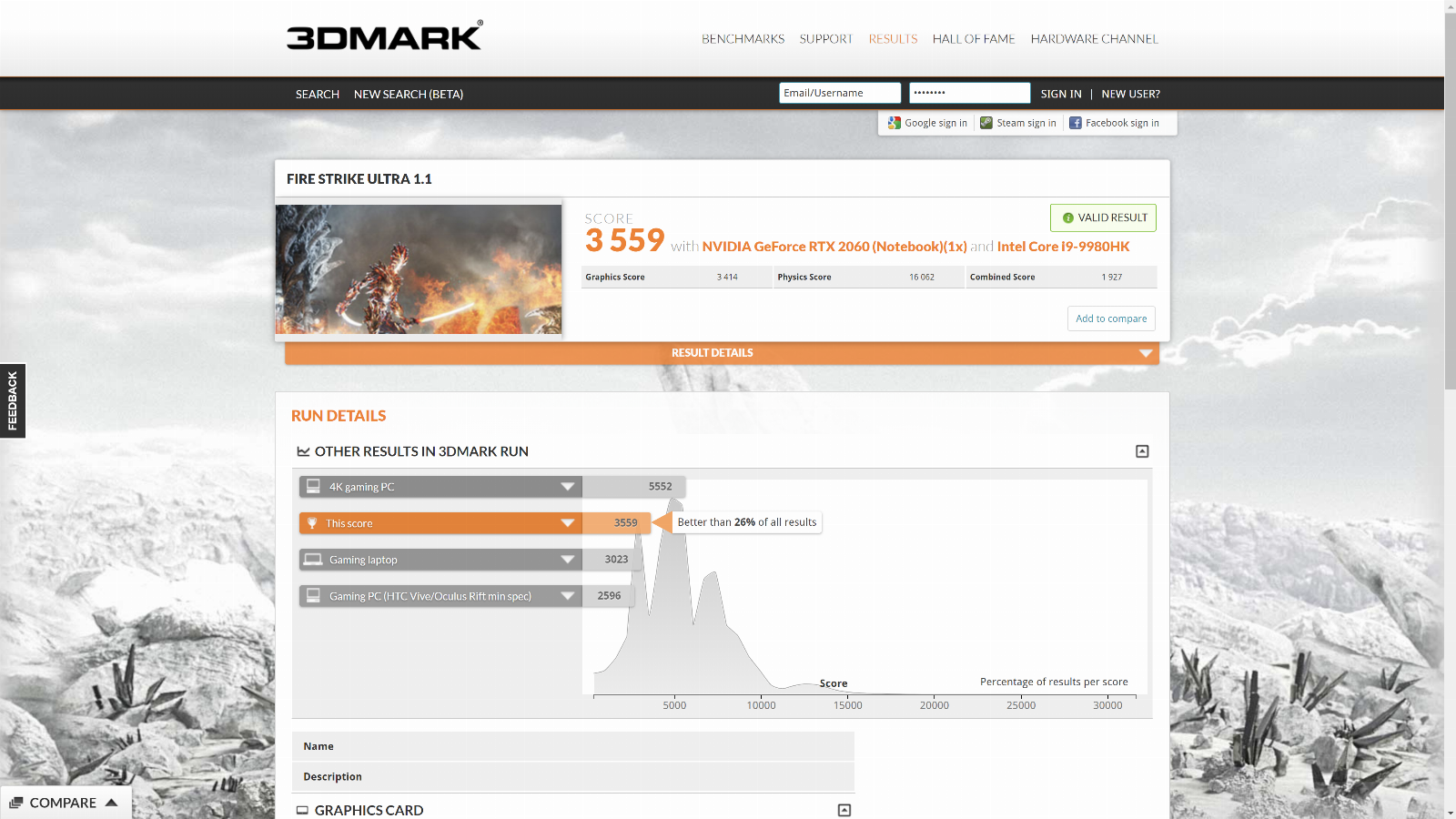Screen dimensions: 1456x819
Task: Open Hardware Channel
Action: click(1095, 39)
